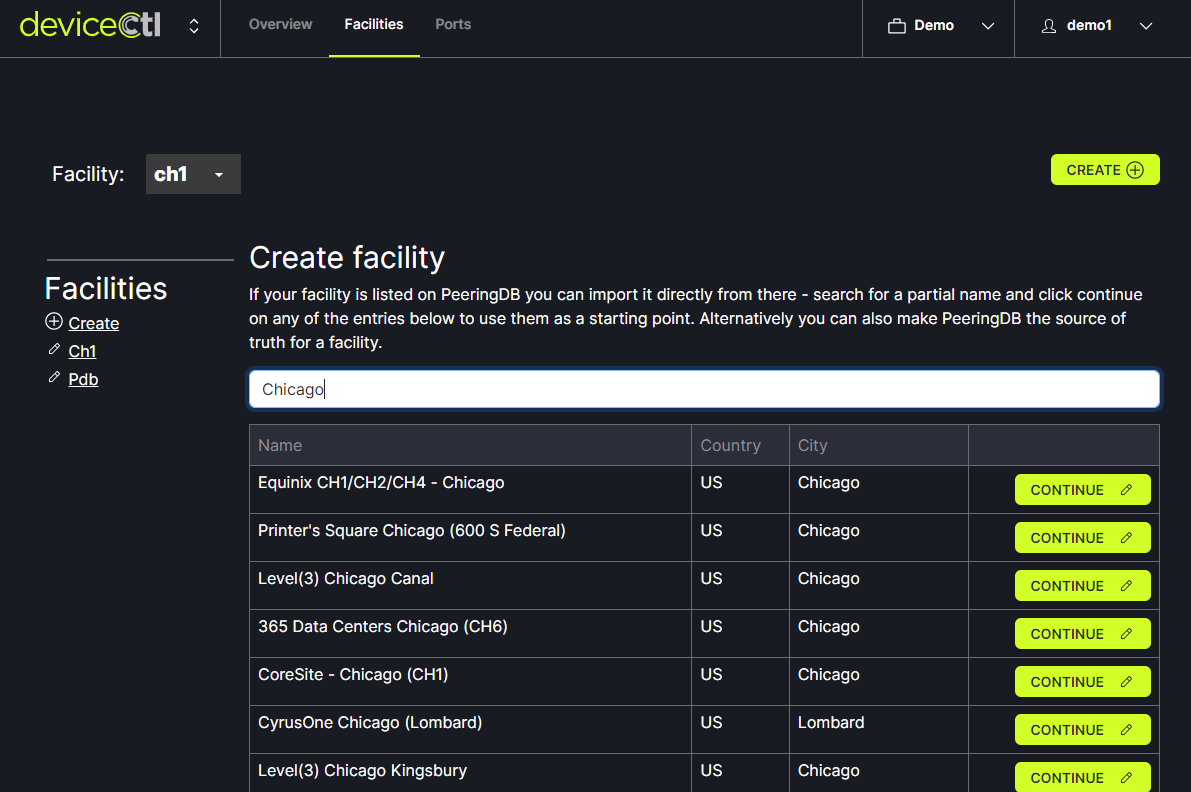Open the Pdb facility link
The image size is (1191, 792).
(83, 379)
